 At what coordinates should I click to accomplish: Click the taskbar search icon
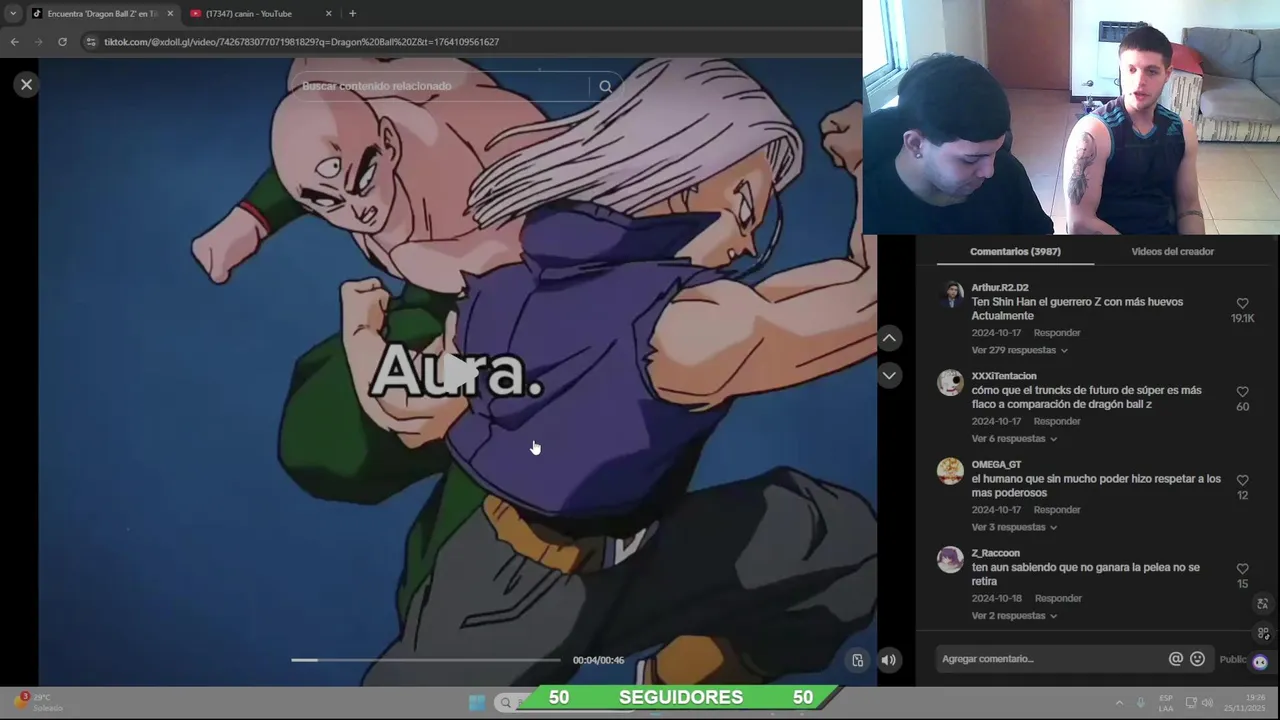(505, 702)
